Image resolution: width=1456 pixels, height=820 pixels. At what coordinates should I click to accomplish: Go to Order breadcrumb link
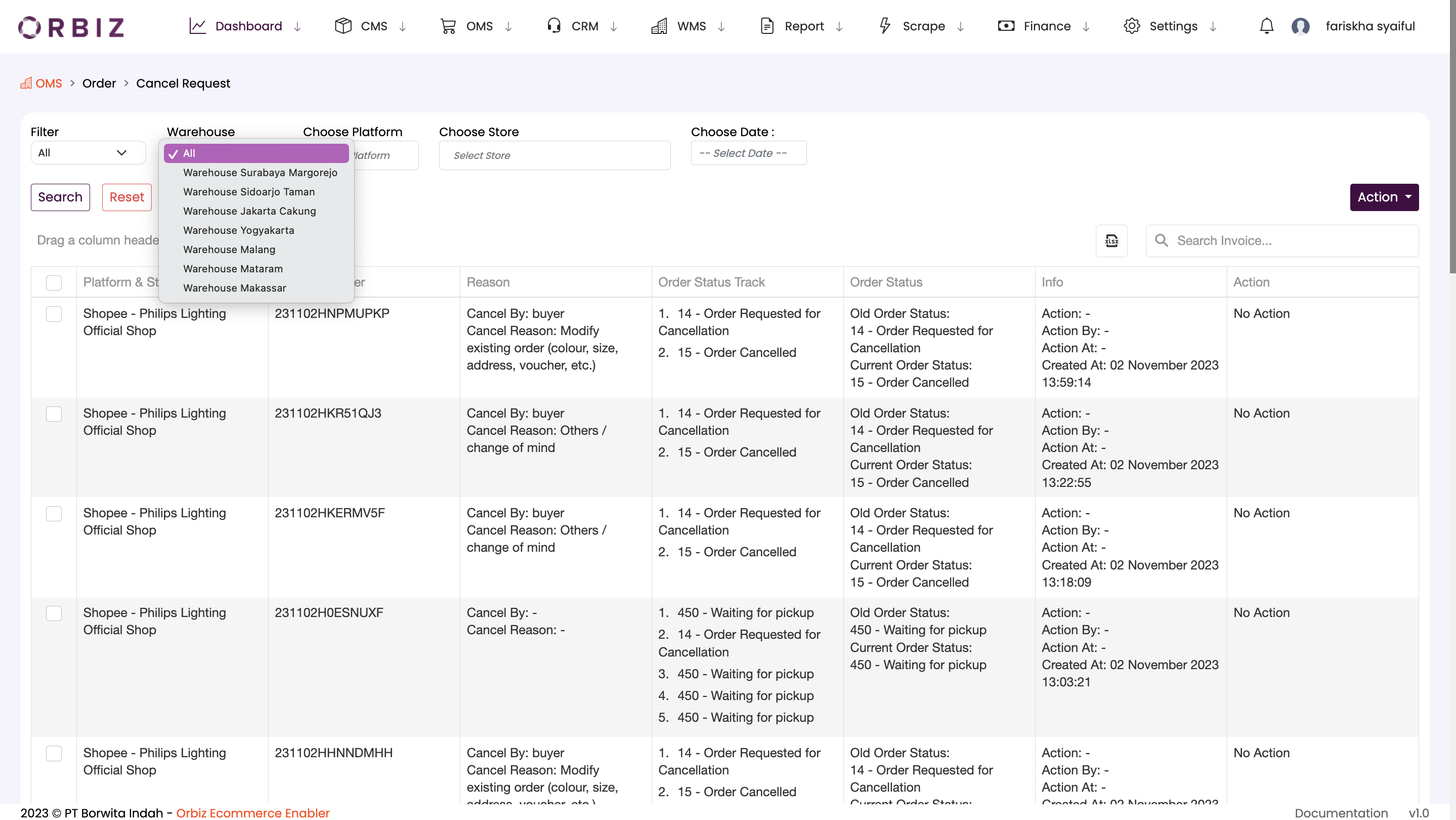(99, 83)
